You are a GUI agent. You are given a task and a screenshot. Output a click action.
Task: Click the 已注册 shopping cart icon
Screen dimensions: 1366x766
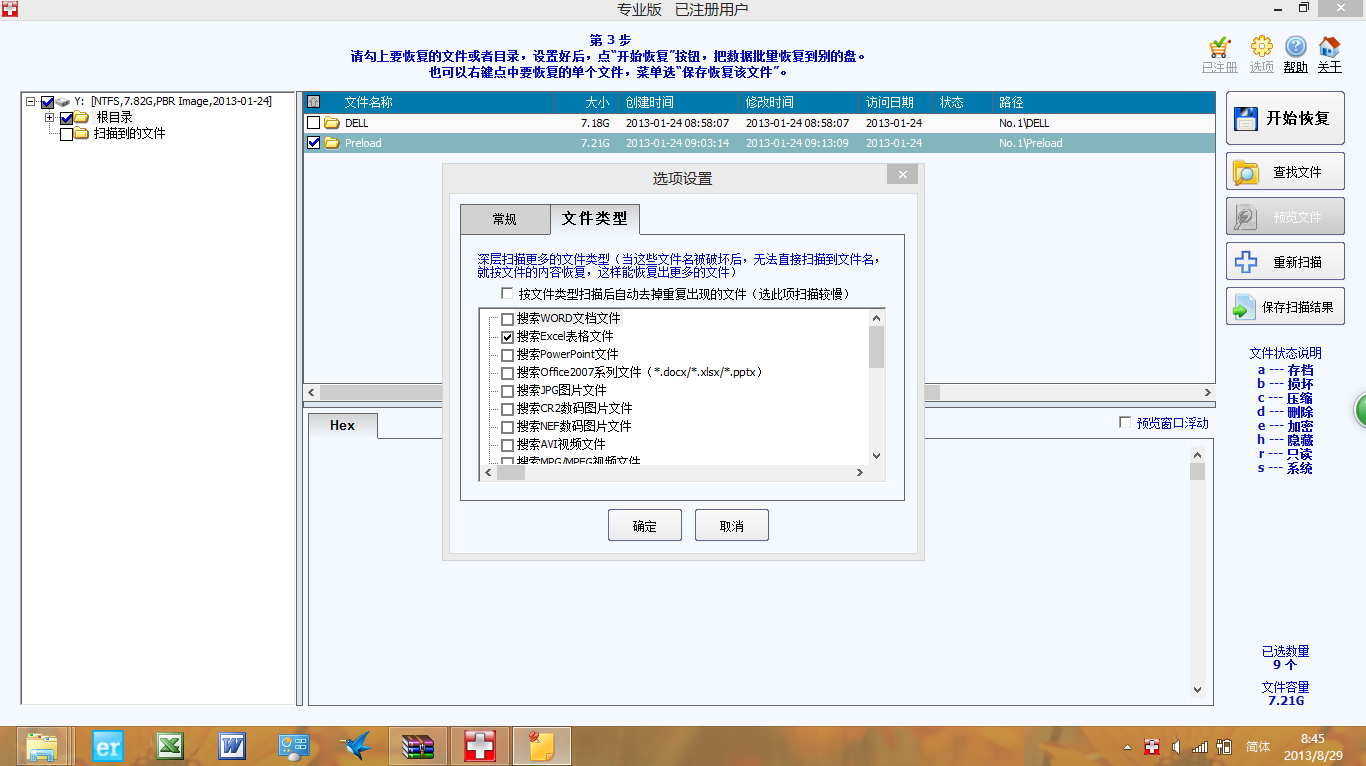[1219, 48]
